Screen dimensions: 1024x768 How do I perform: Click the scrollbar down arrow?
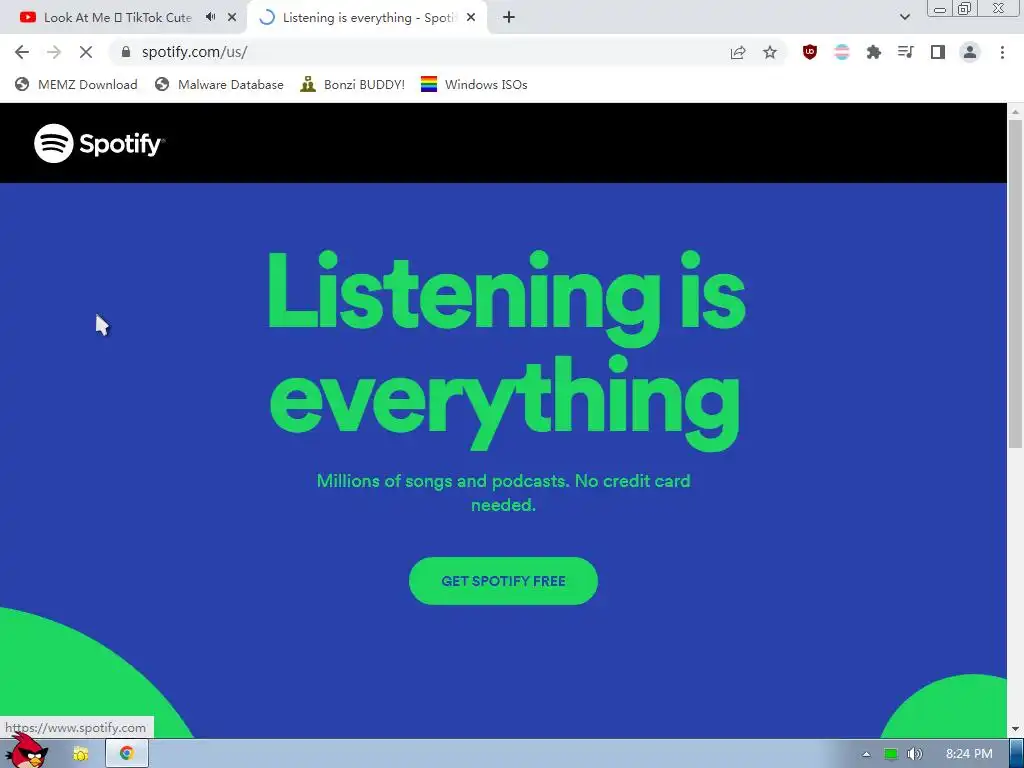click(1015, 729)
